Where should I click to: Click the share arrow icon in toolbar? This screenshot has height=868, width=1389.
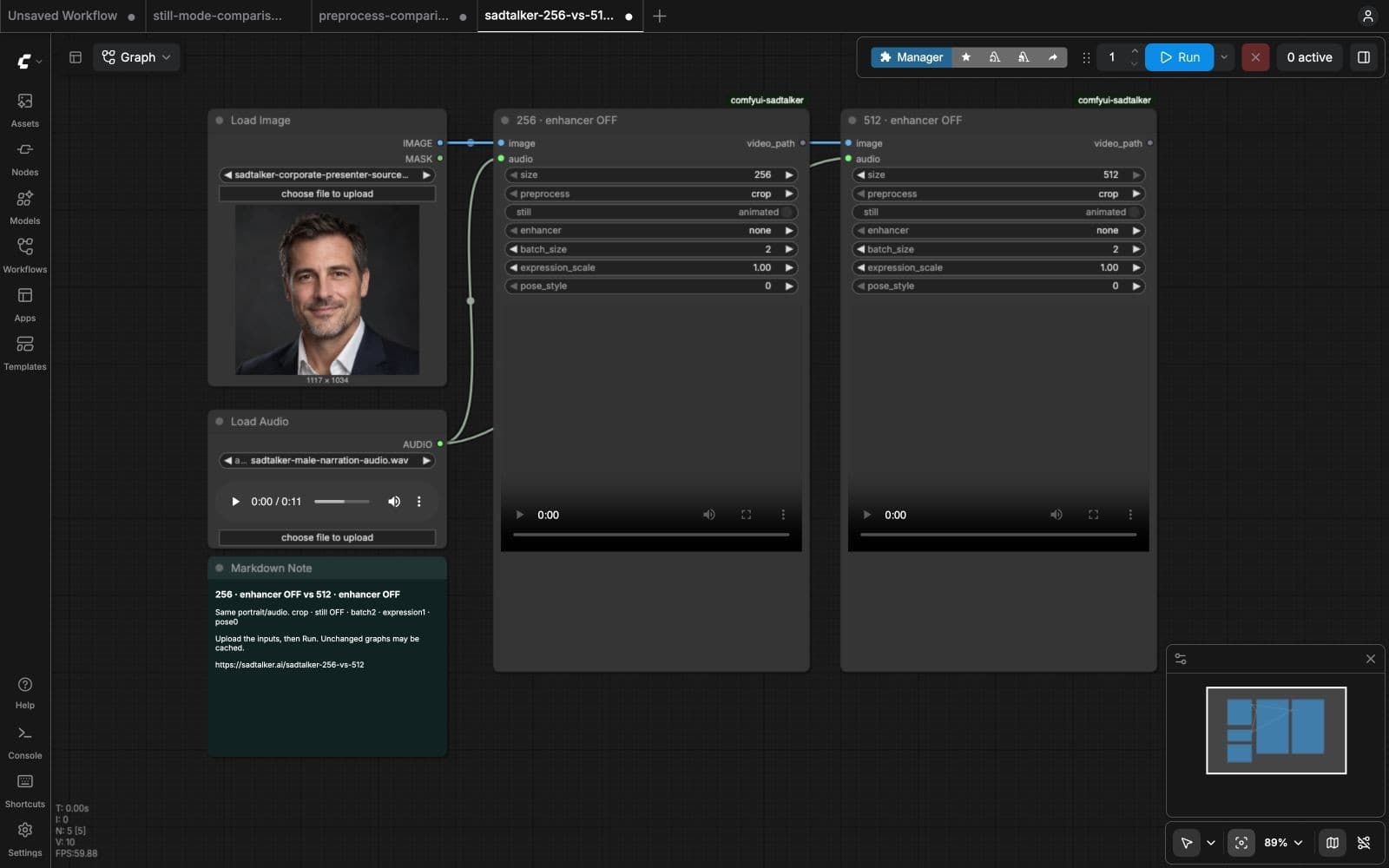tap(1052, 57)
